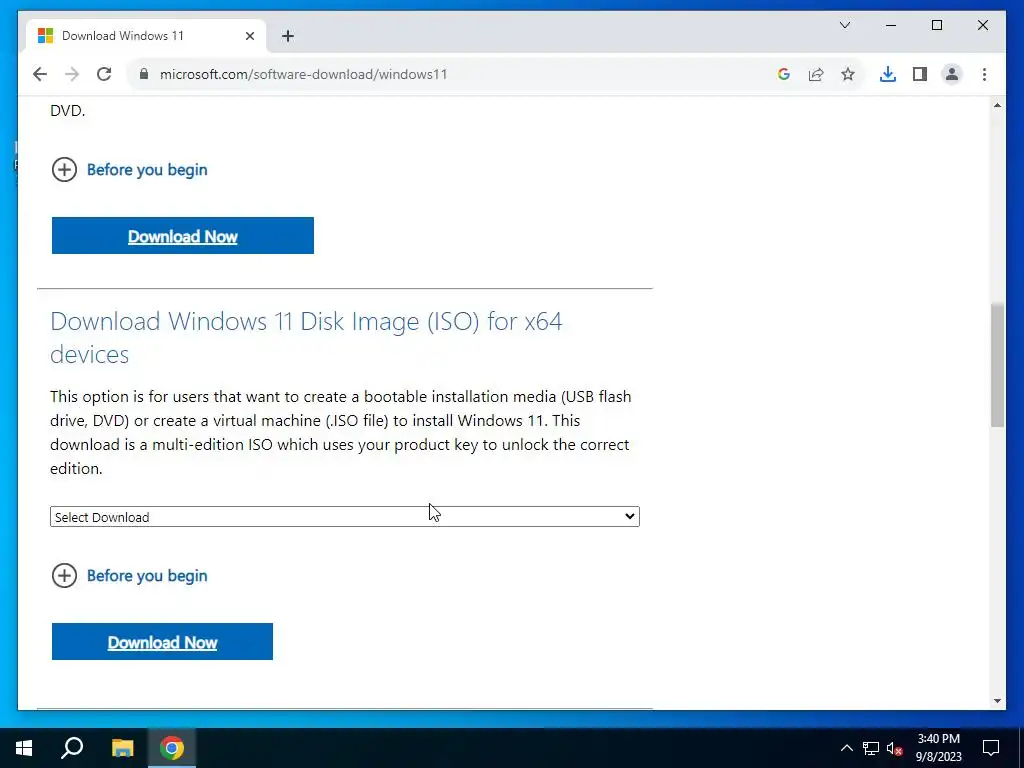Open Chrome's downloads tray
Screen dimensions: 1024x768
[x=888, y=74]
